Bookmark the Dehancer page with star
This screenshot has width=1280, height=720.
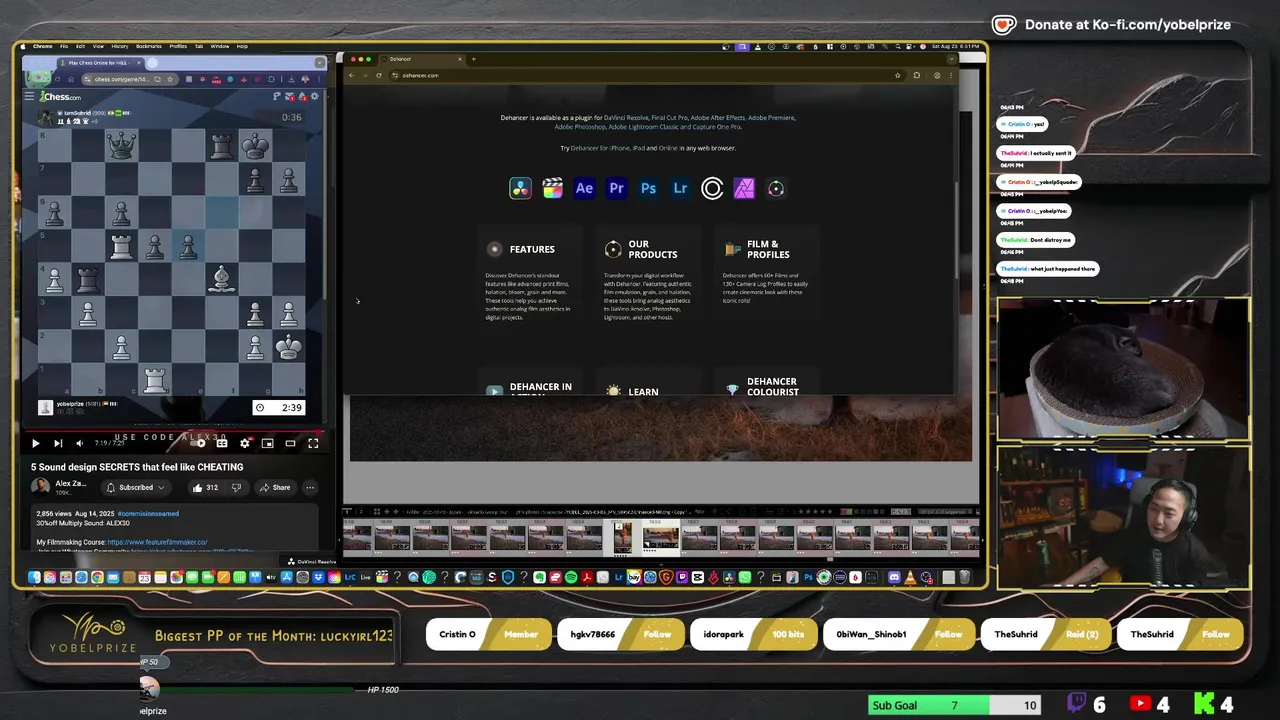897,75
